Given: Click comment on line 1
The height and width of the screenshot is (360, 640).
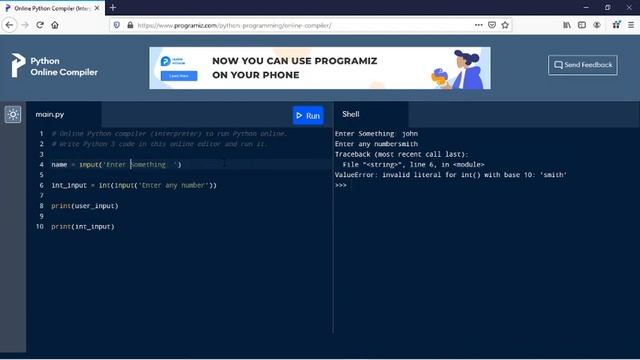Looking at the screenshot, I should [x=169, y=133].
